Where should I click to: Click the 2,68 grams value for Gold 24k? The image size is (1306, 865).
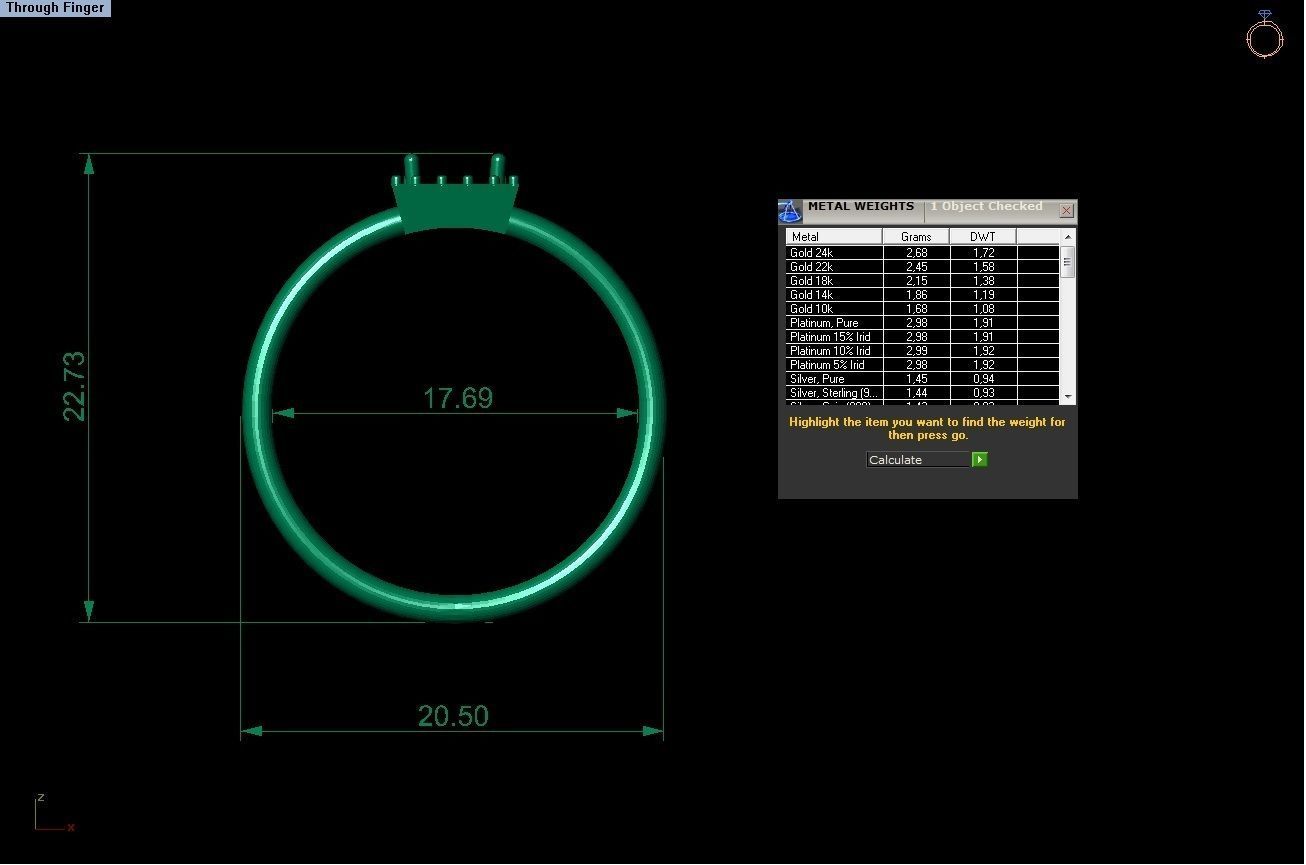click(916, 253)
